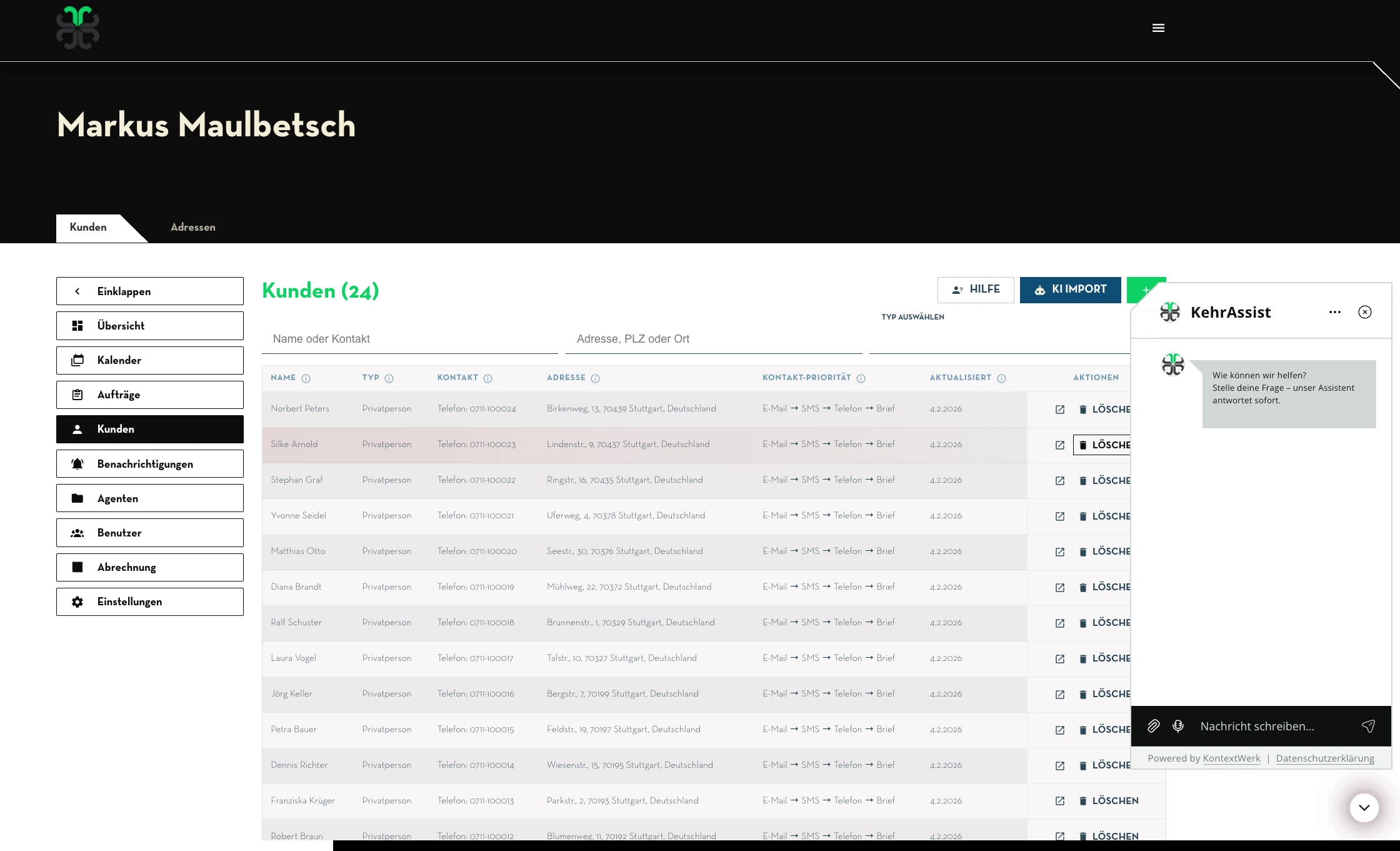1400x851 pixels.
Task: Switch to the Adressen tab
Action: pos(193,228)
